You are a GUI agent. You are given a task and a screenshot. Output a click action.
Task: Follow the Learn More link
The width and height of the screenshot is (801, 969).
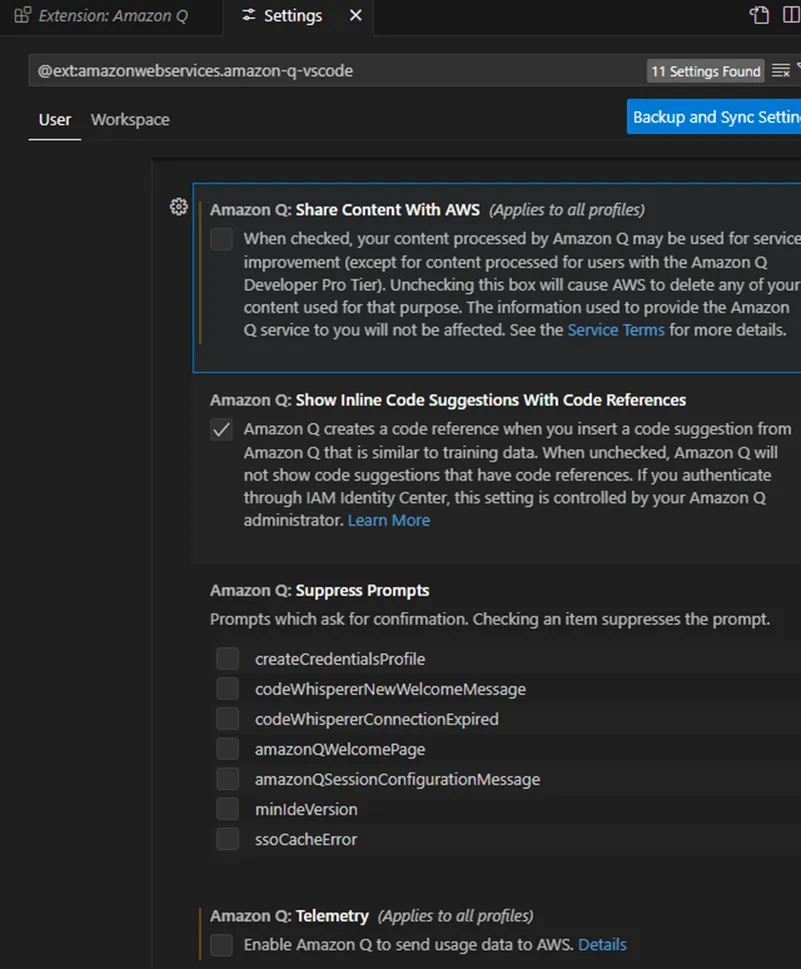(x=389, y=520)
